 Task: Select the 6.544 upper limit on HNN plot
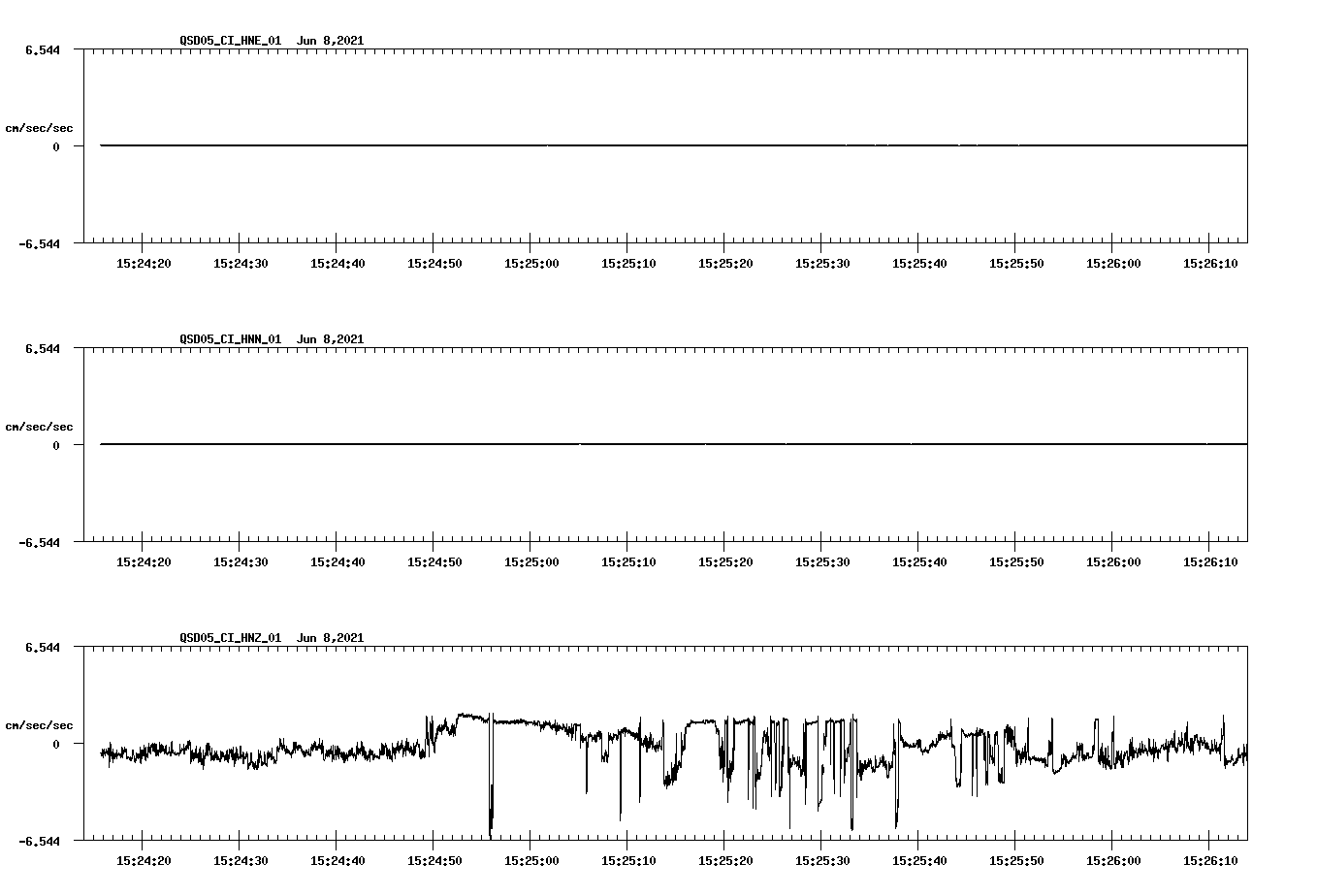point(42,349)
